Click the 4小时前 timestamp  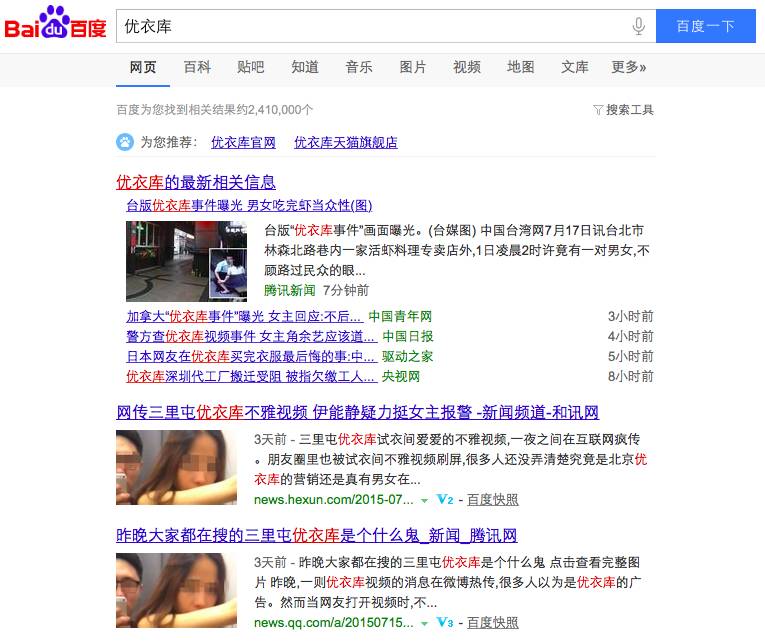[x=630, y=336]
